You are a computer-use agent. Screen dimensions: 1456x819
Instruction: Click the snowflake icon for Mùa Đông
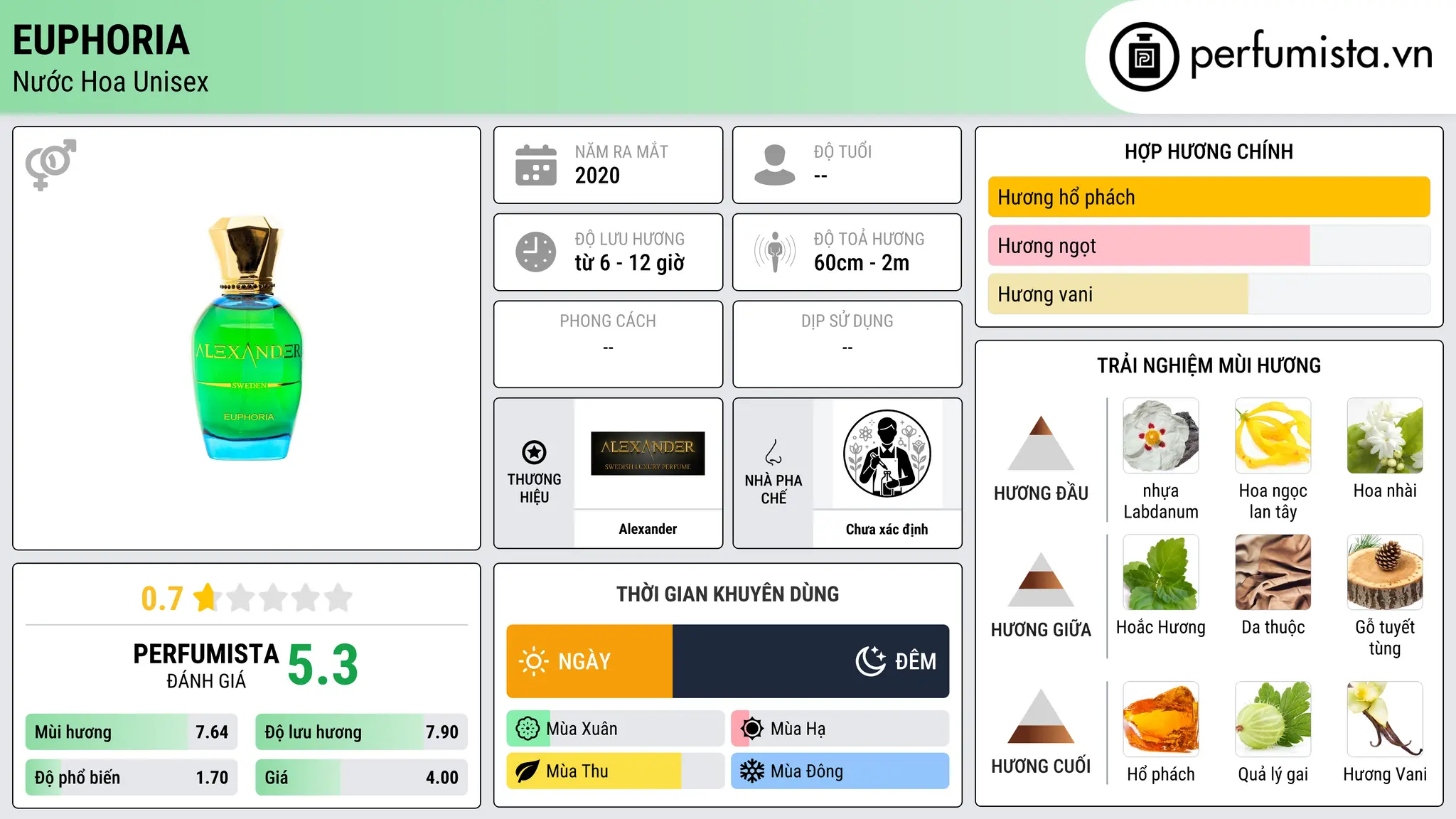click(x=752, y=771)
